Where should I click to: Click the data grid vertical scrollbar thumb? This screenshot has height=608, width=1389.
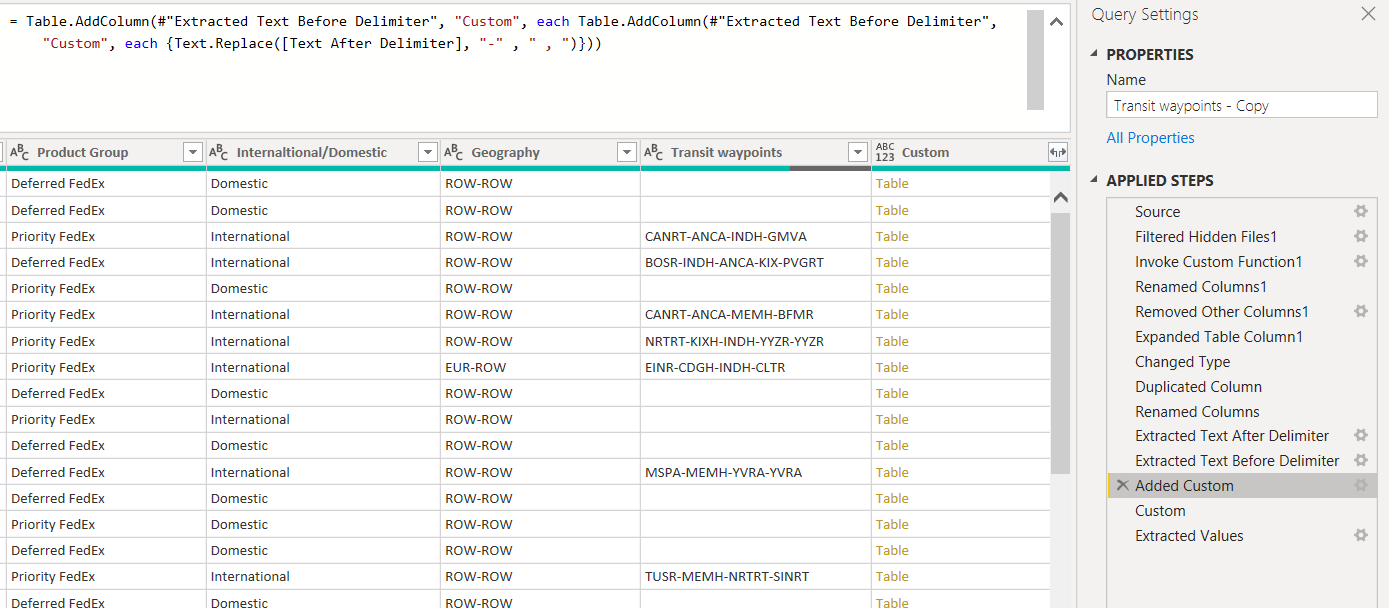1060,343
